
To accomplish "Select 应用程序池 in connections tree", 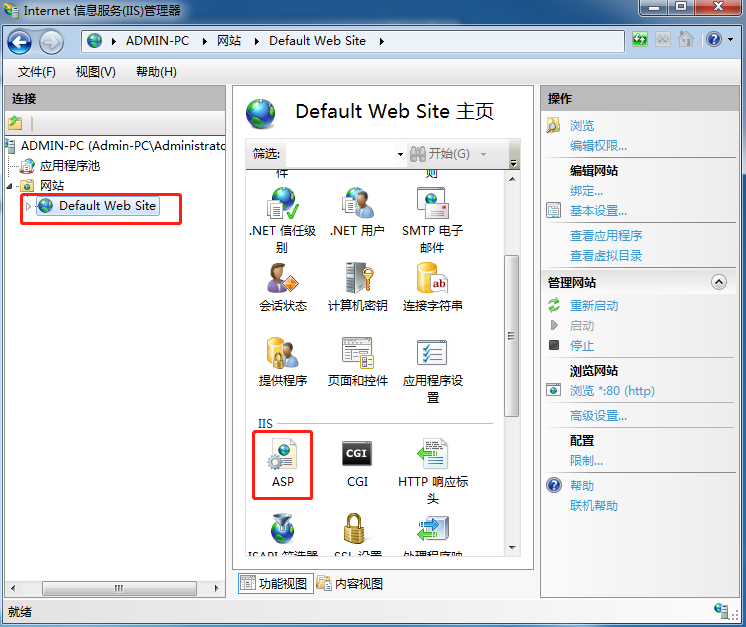I will tap(69, 166).
